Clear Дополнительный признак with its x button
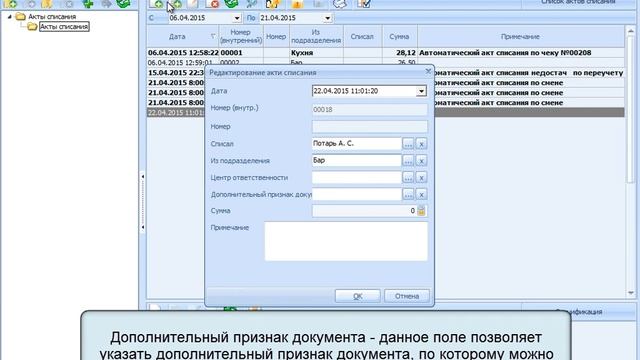640x360 pixels. coord(421,195)
